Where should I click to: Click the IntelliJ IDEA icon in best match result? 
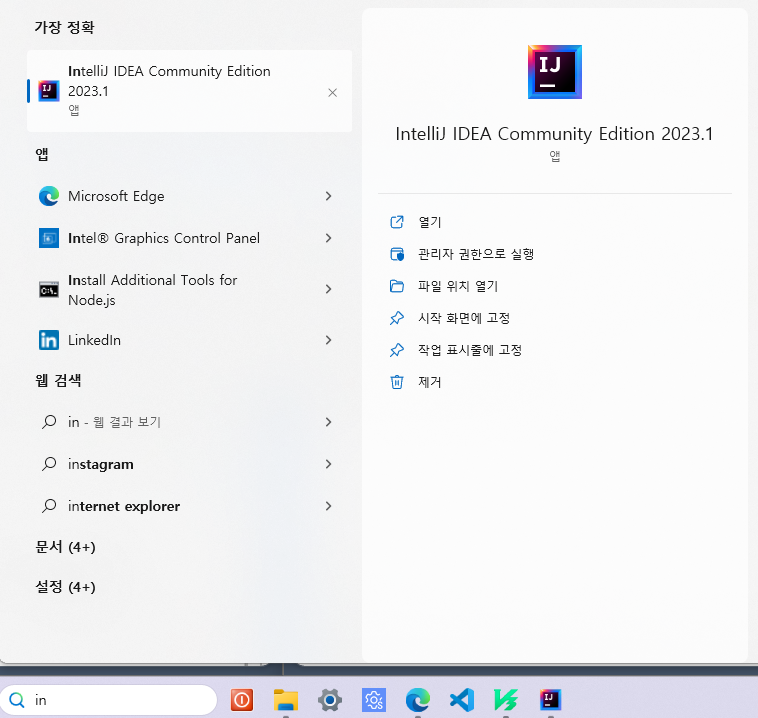pyautogui.click(x=48, y=91)
